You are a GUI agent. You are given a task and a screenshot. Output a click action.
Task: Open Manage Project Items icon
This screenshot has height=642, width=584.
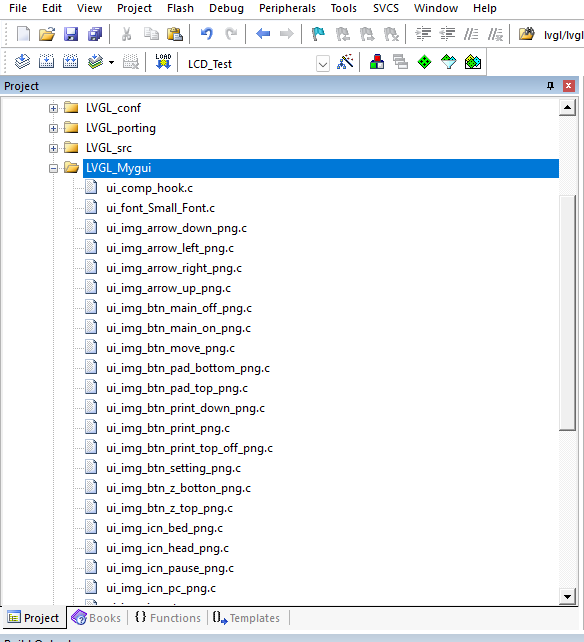coord(377,62)
